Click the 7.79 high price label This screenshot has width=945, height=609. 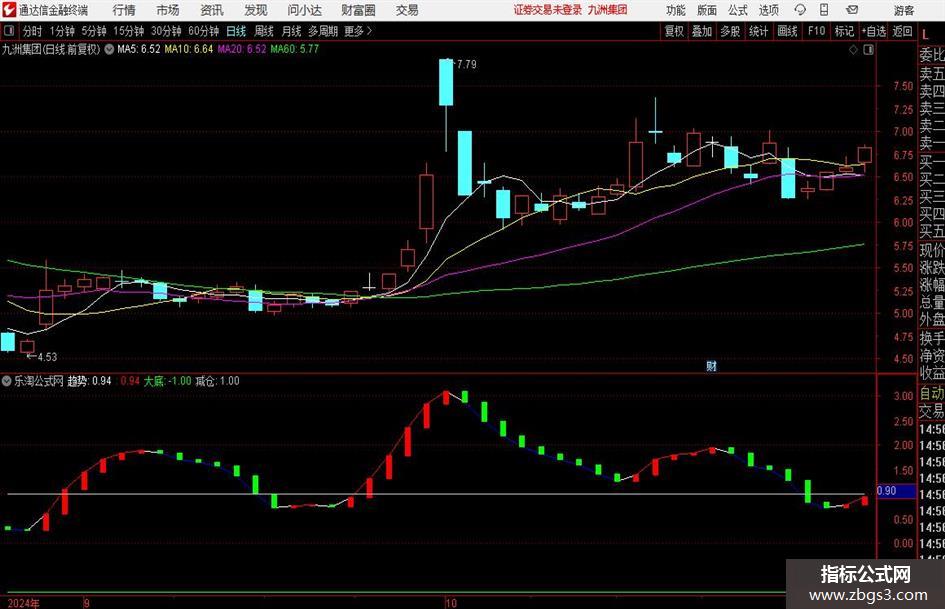466,64
